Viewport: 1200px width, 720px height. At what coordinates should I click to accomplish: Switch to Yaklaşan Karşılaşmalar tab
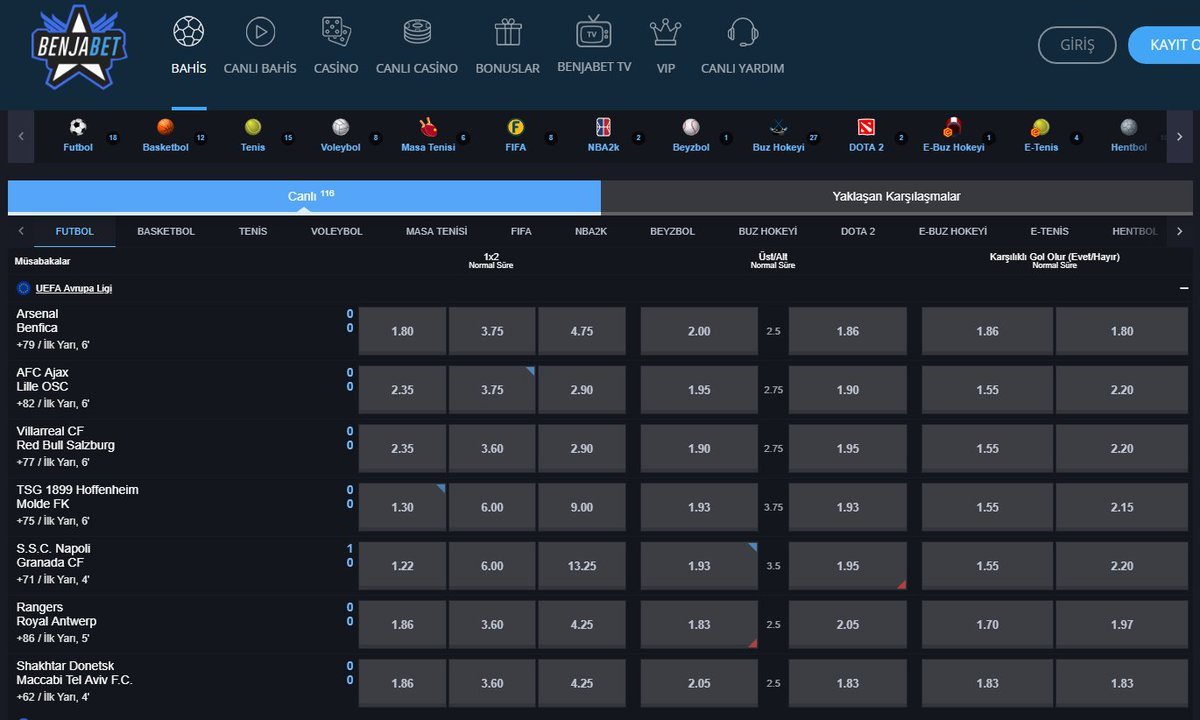(897, 197)
